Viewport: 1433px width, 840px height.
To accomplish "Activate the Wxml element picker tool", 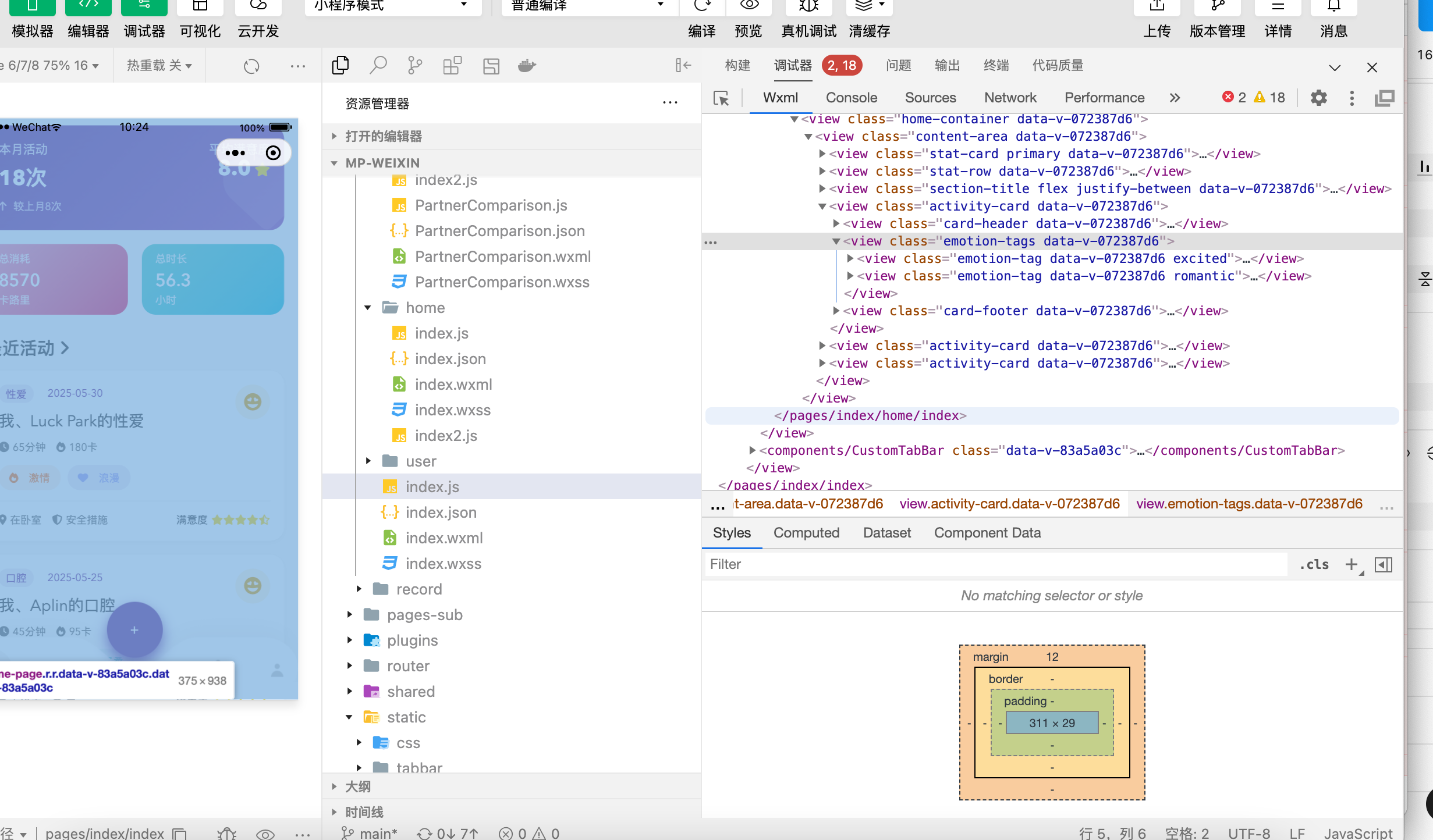I will tap(721, 98).
